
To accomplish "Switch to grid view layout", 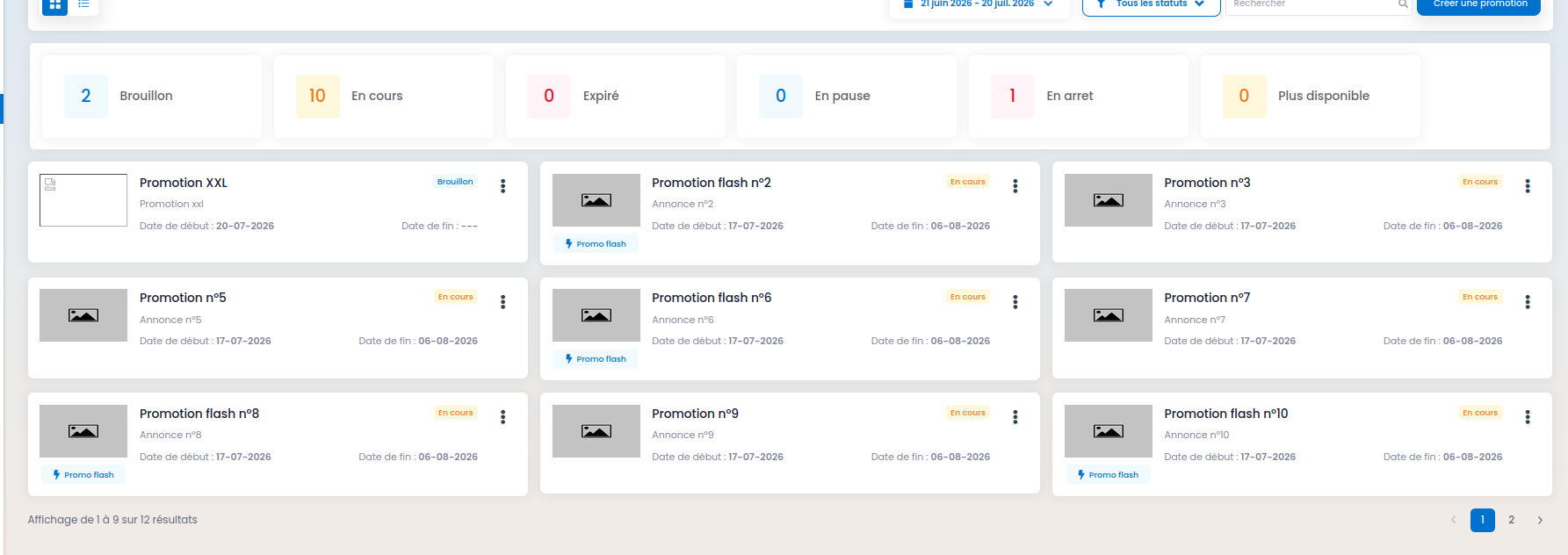I will [x=55, y=5].
